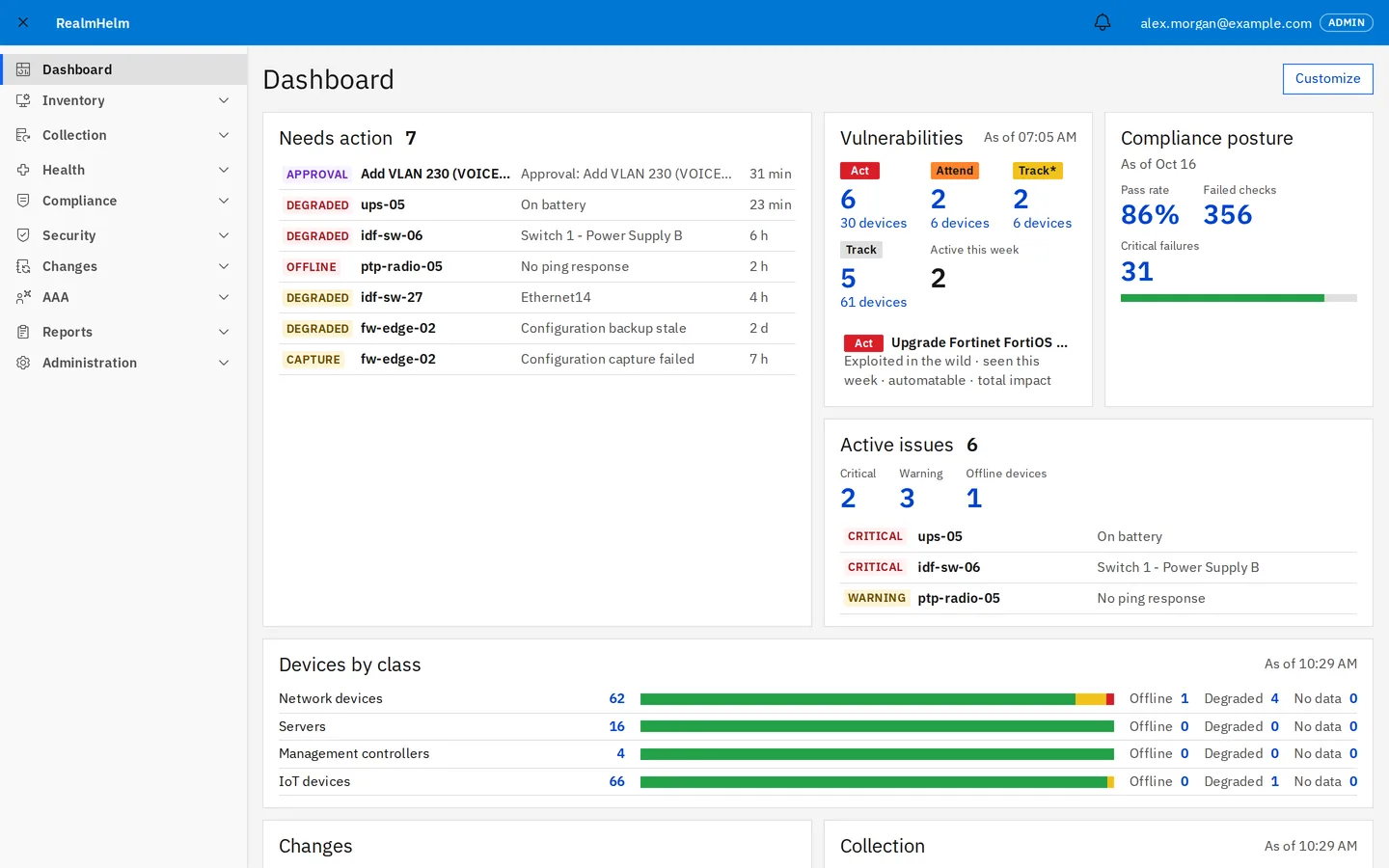Expand the Compliance menu chevron
This screenshot has height=868, width=1389.
pos(224,201)
